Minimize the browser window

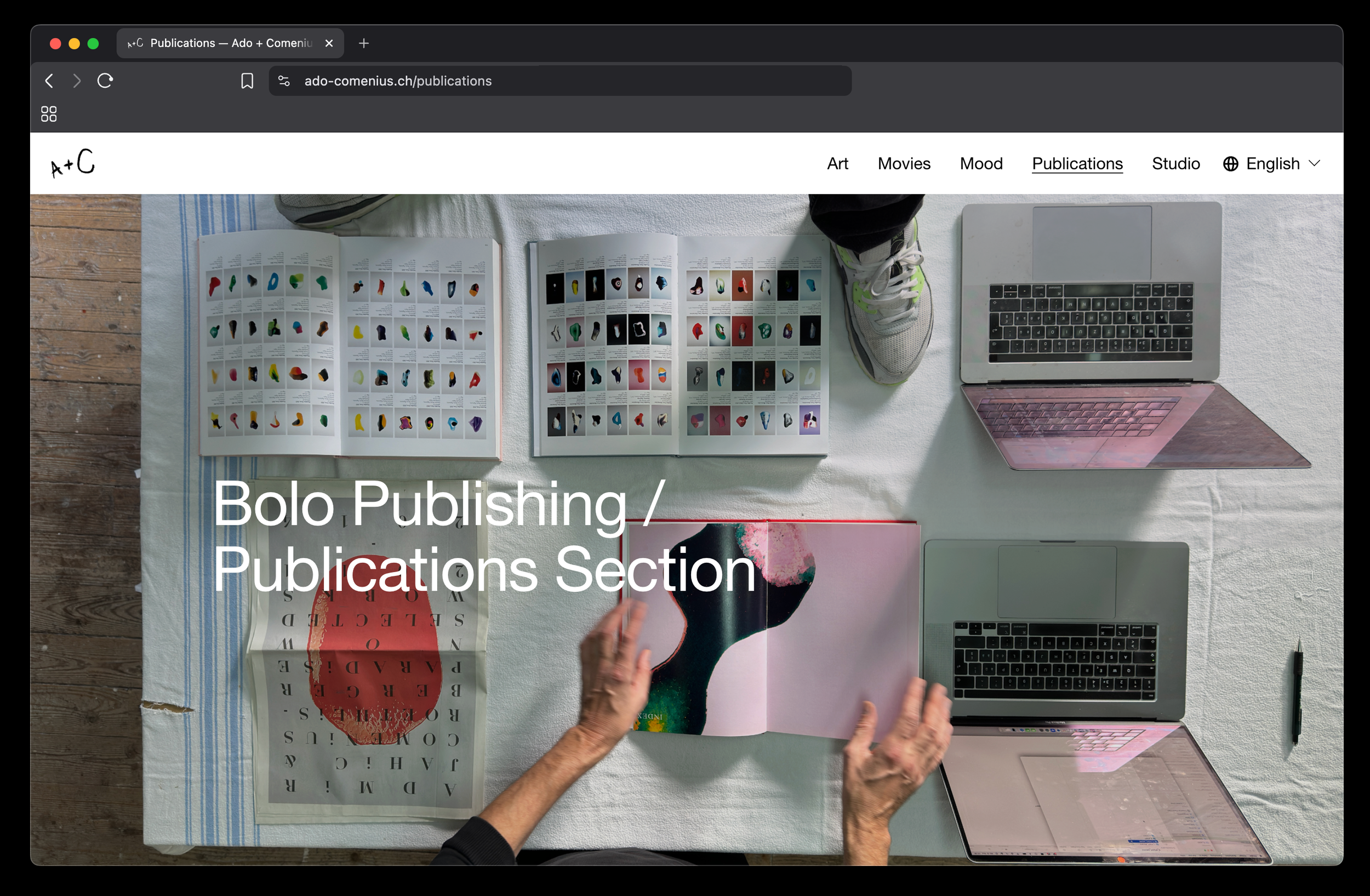click(75, 43)
